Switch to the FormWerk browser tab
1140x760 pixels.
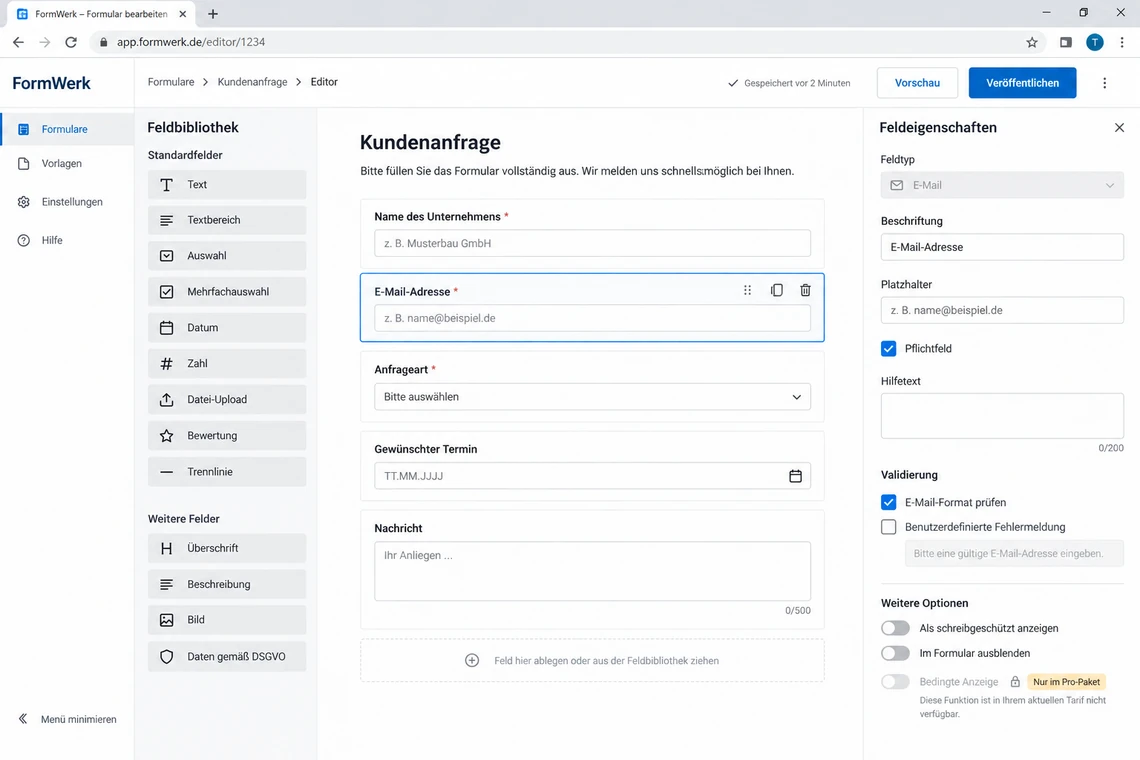[100, 14]
